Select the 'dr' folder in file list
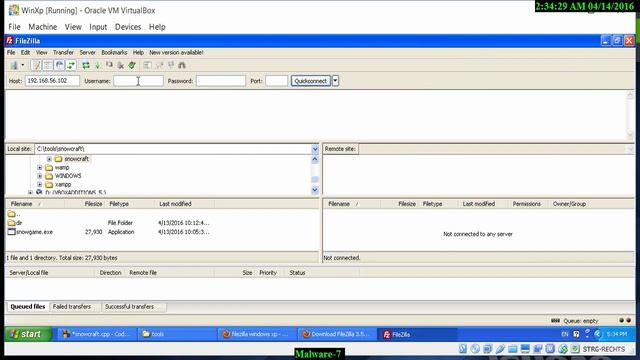 coord(15,223)
